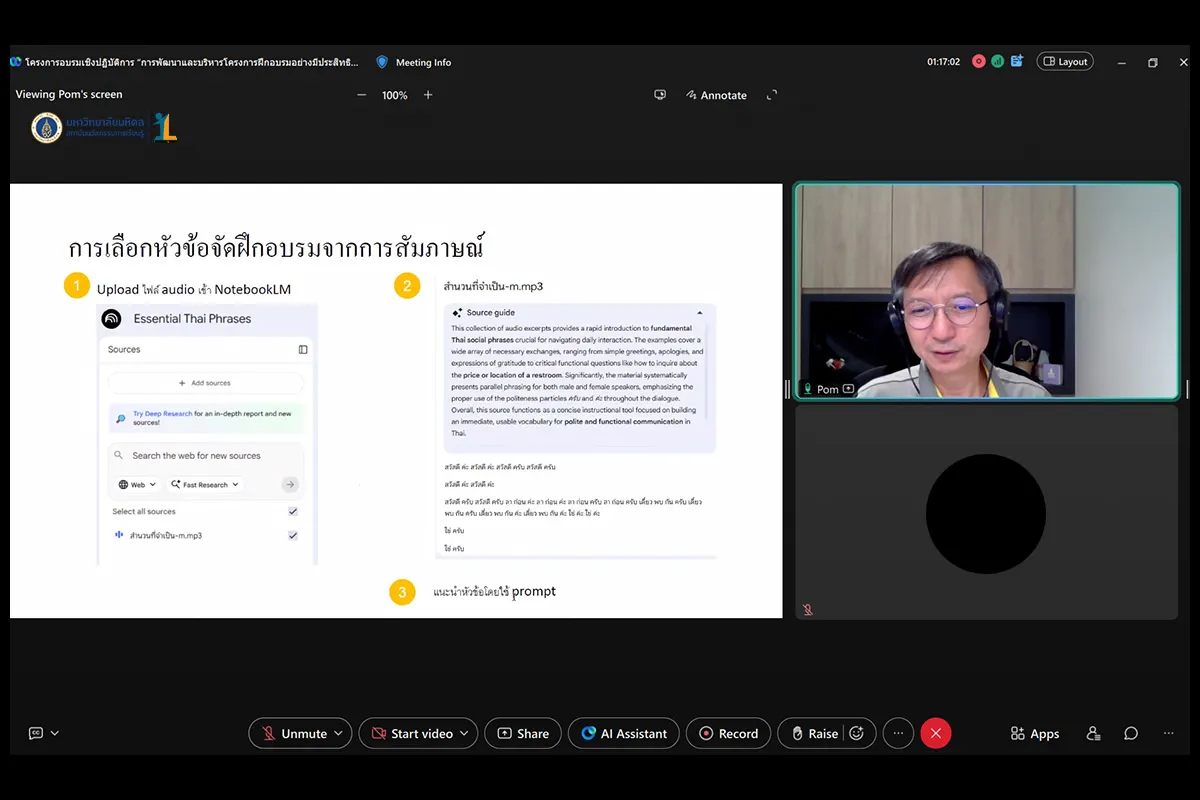Click the red recording indicator icon
This screenshot has width=1200, height=800.
(x=979, y=61)
